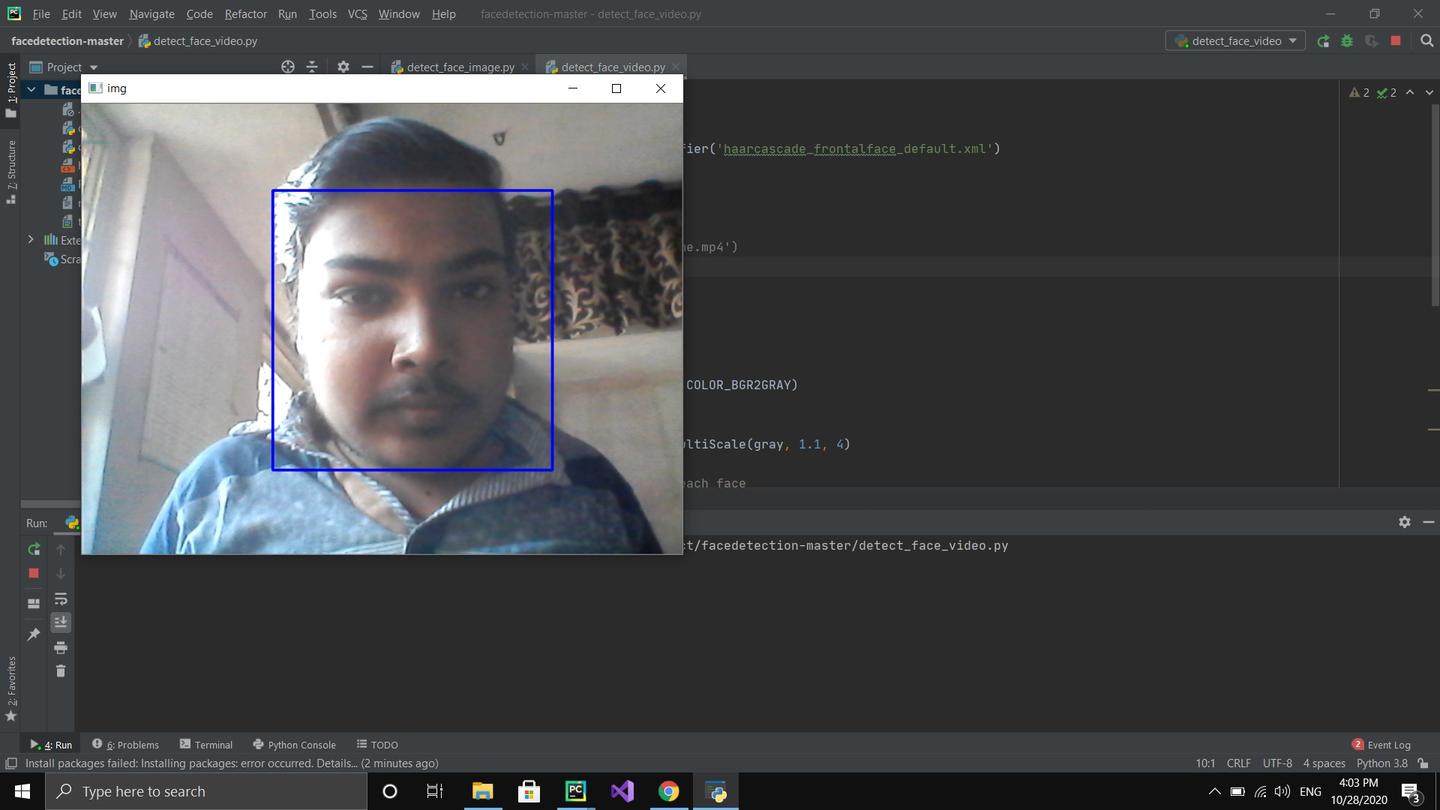
Task: Open the Terminal tool window
Action: point(206,744)
